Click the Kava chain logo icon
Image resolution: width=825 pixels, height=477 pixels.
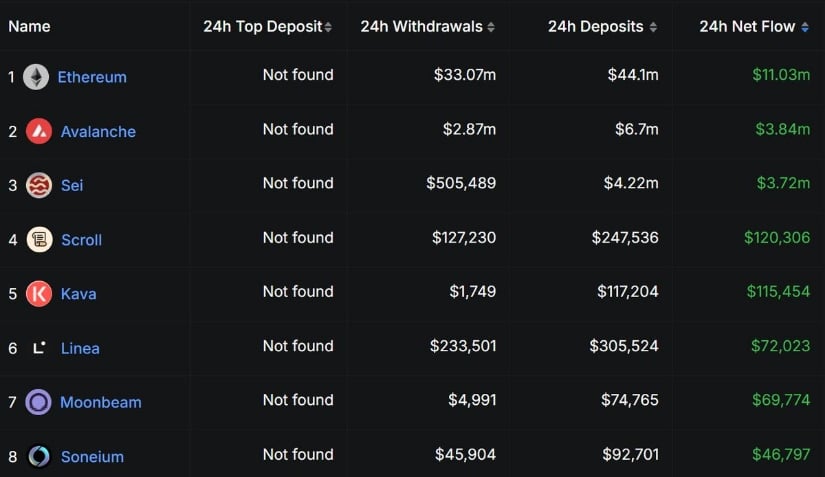pos(39,293)
